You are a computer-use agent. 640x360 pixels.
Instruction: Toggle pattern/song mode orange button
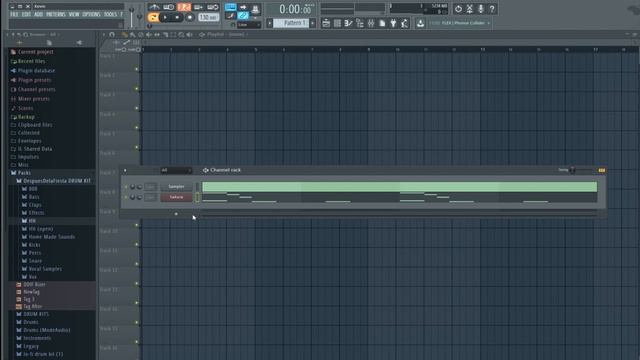(x=153, y=18)
